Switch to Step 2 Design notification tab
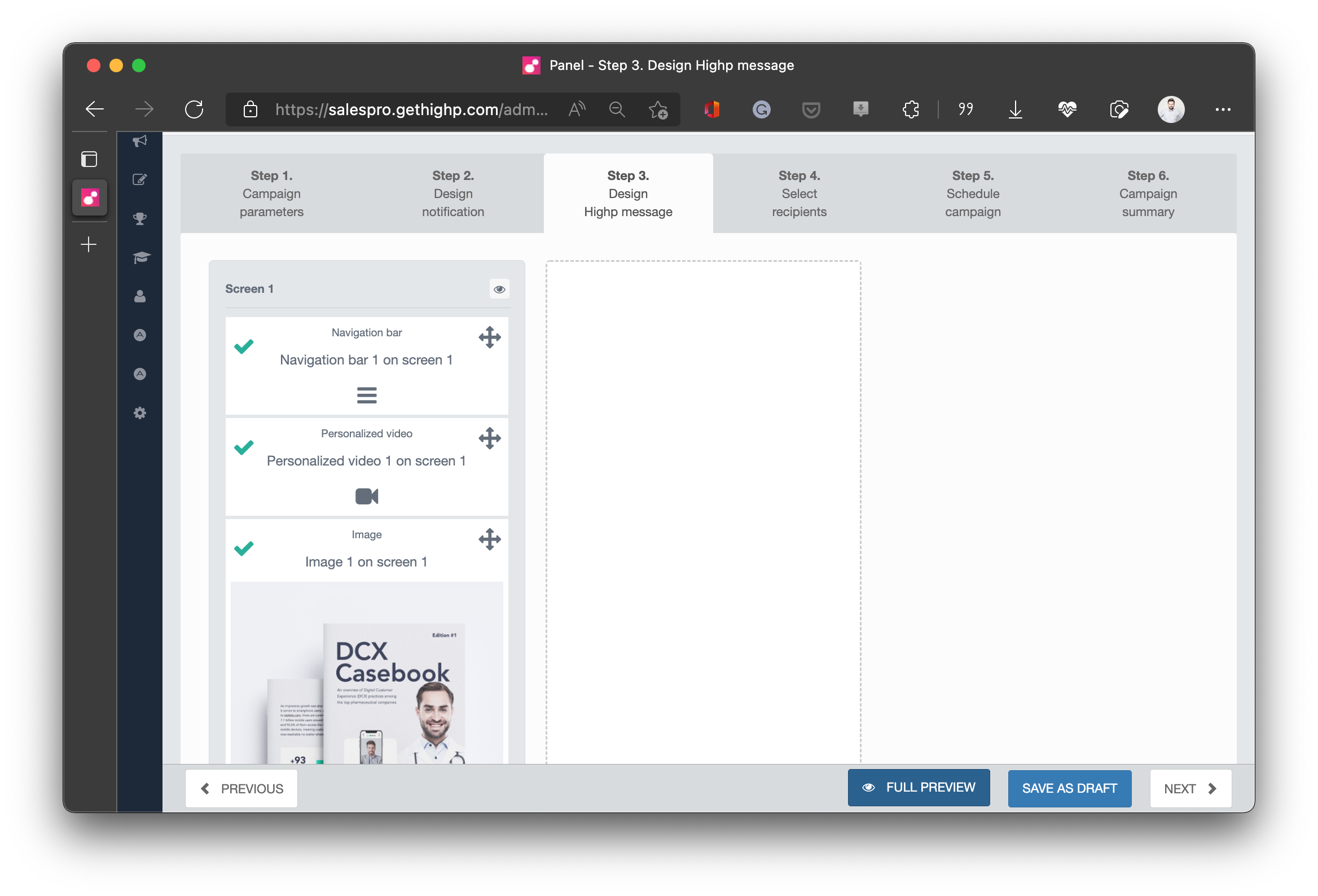The height and width of the screenshot is (896, 1318). click(452, 194)
